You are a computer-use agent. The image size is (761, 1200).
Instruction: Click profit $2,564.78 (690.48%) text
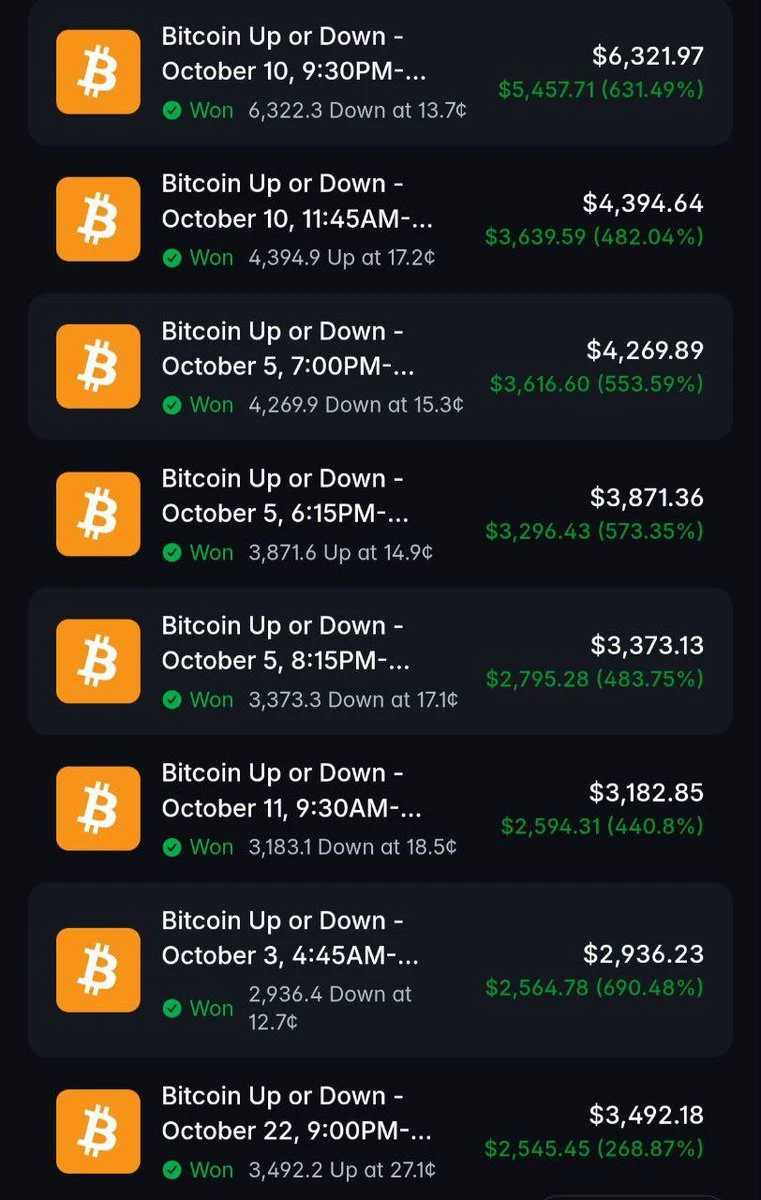coord(595,988)
